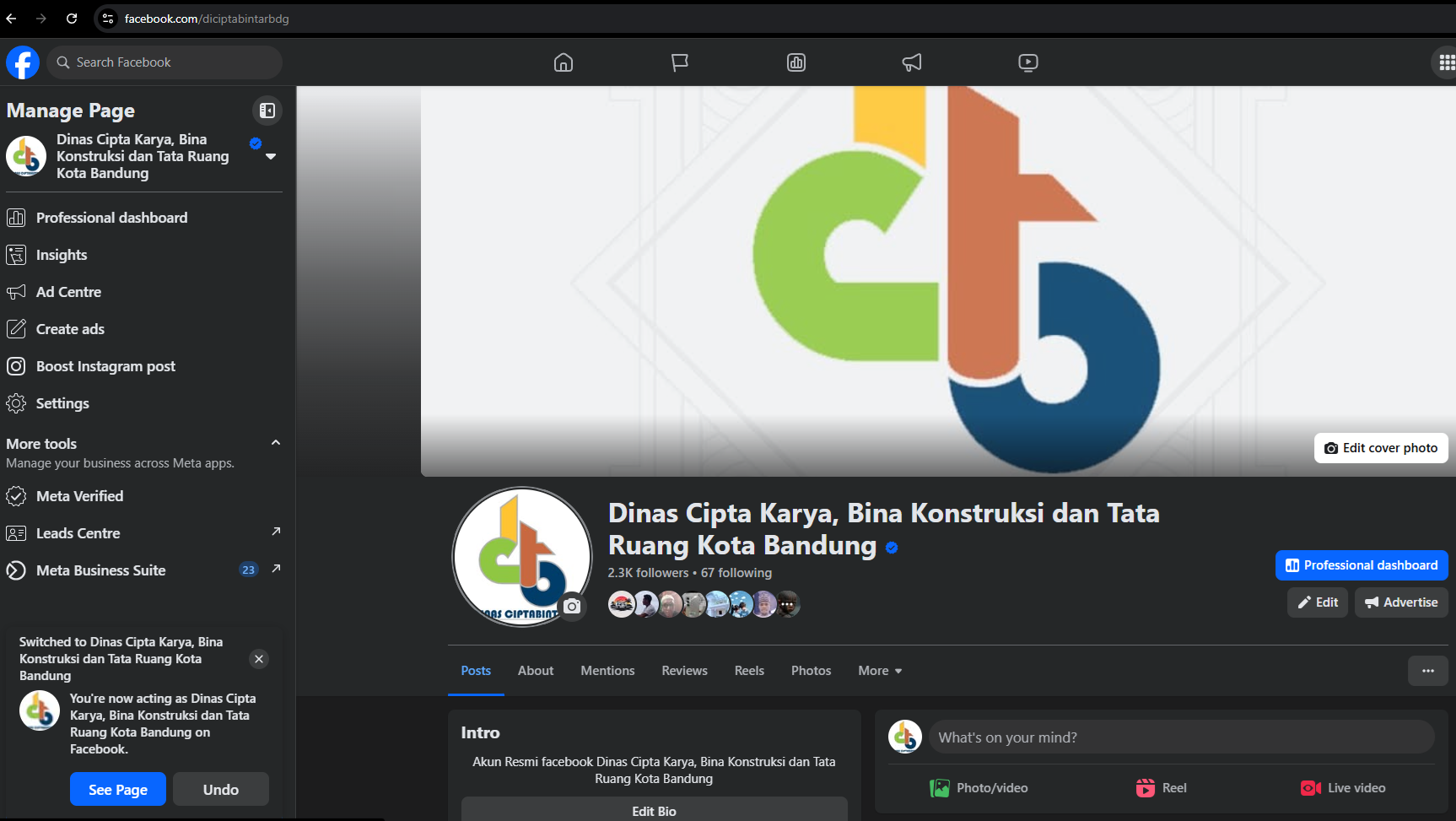
Task: Click the Advertise button
Action: pyautogui.click(x=1401, y=602)
